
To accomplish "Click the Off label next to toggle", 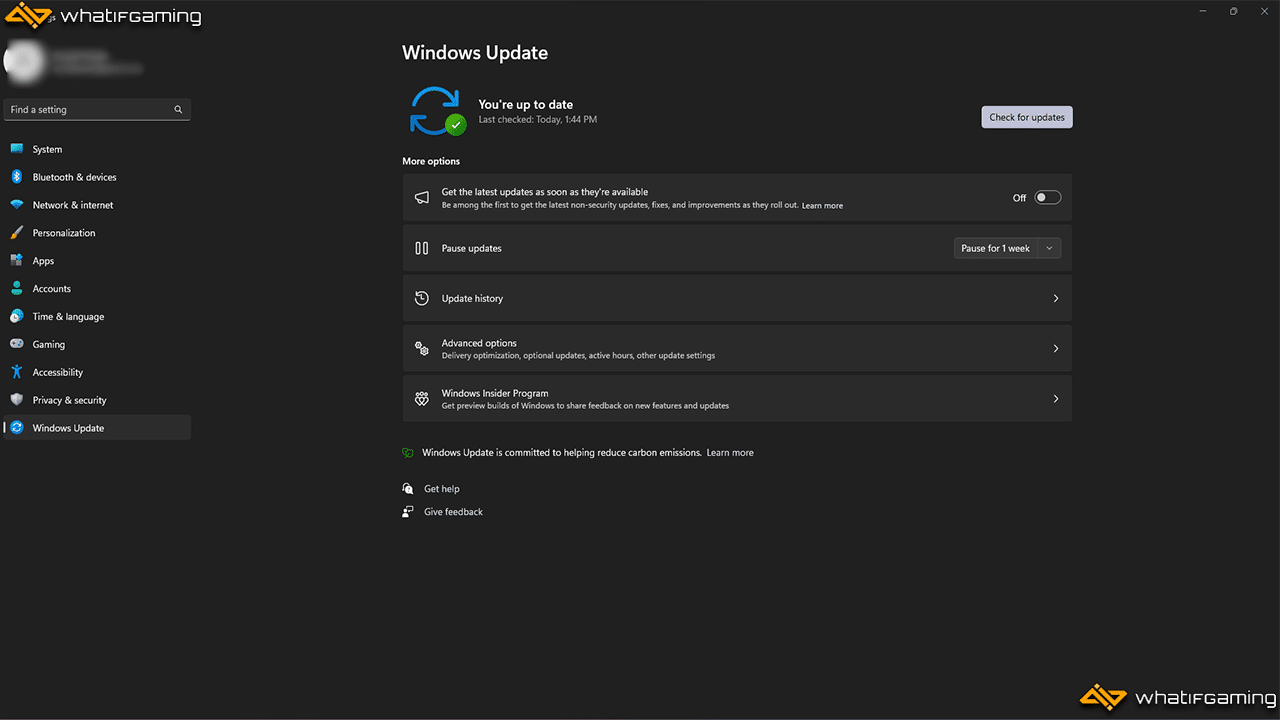I will tap(1019, 198).
